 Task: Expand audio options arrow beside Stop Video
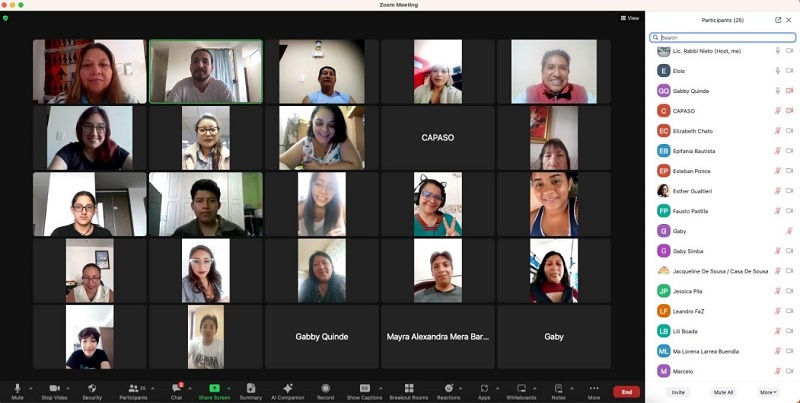71,388
